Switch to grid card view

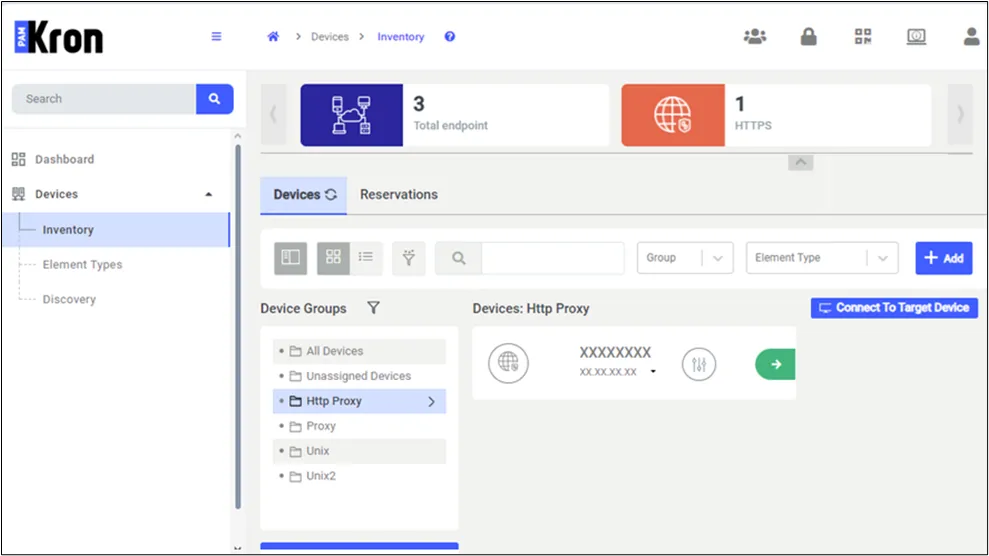coord(333,258)
